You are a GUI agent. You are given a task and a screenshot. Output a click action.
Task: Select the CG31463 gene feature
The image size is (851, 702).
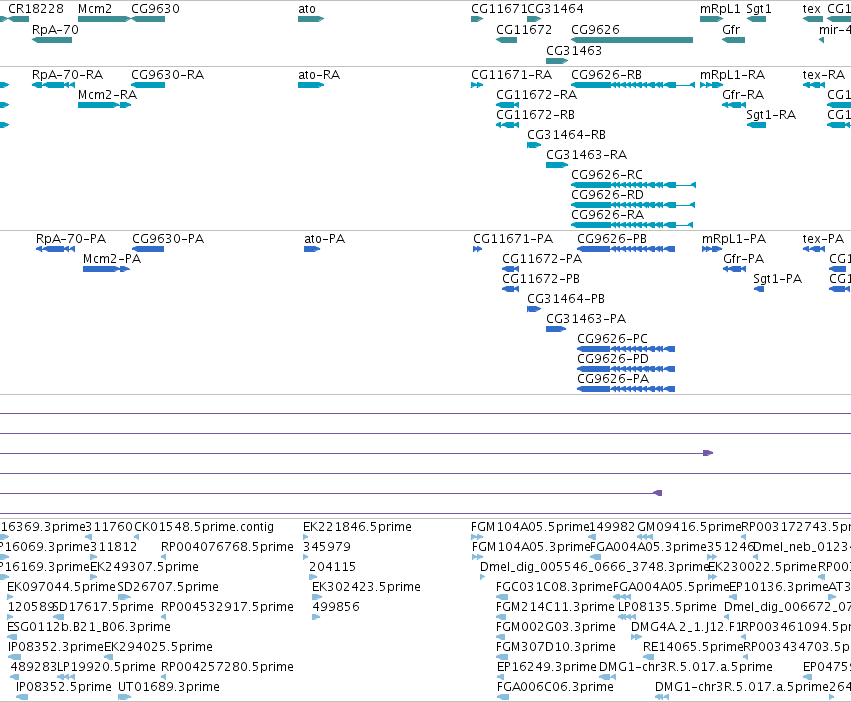pos(557,61)
